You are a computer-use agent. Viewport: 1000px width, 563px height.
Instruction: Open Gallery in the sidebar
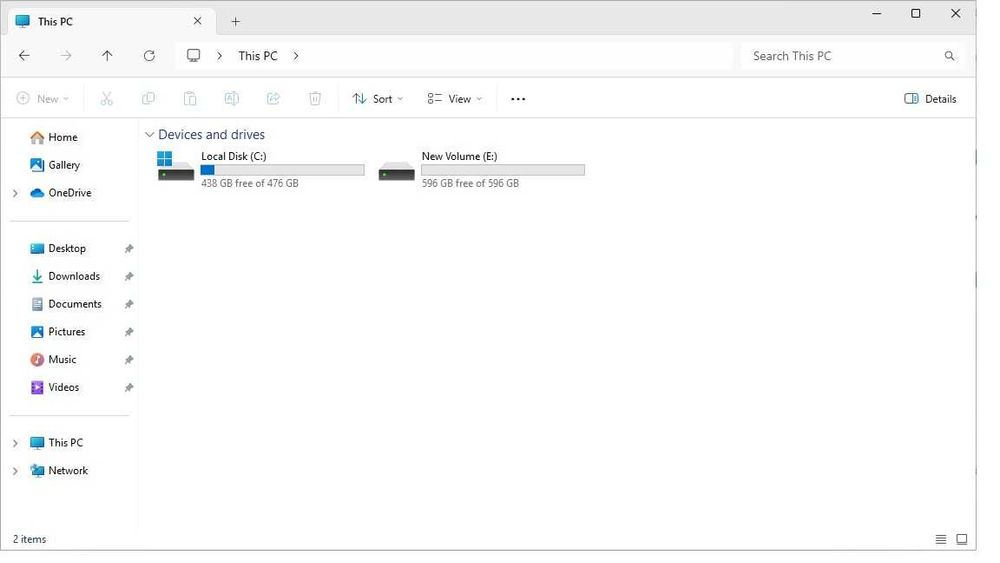(x=64, y=165)
